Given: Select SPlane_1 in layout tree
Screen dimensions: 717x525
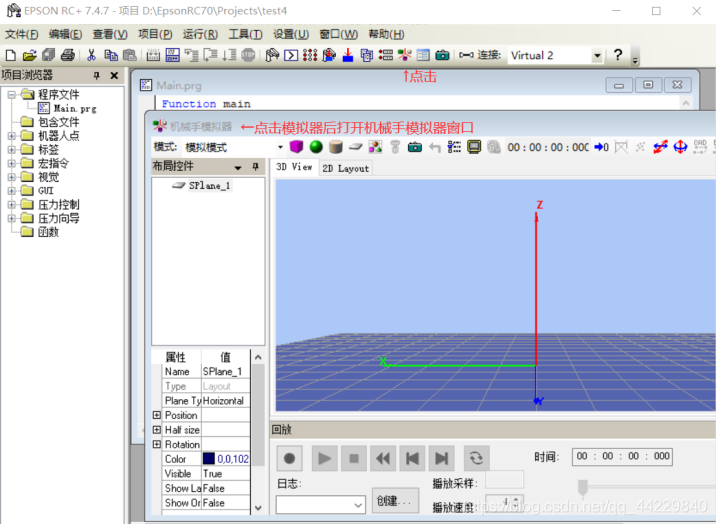Looking at the screenshot, I should (x=209, y=185).
